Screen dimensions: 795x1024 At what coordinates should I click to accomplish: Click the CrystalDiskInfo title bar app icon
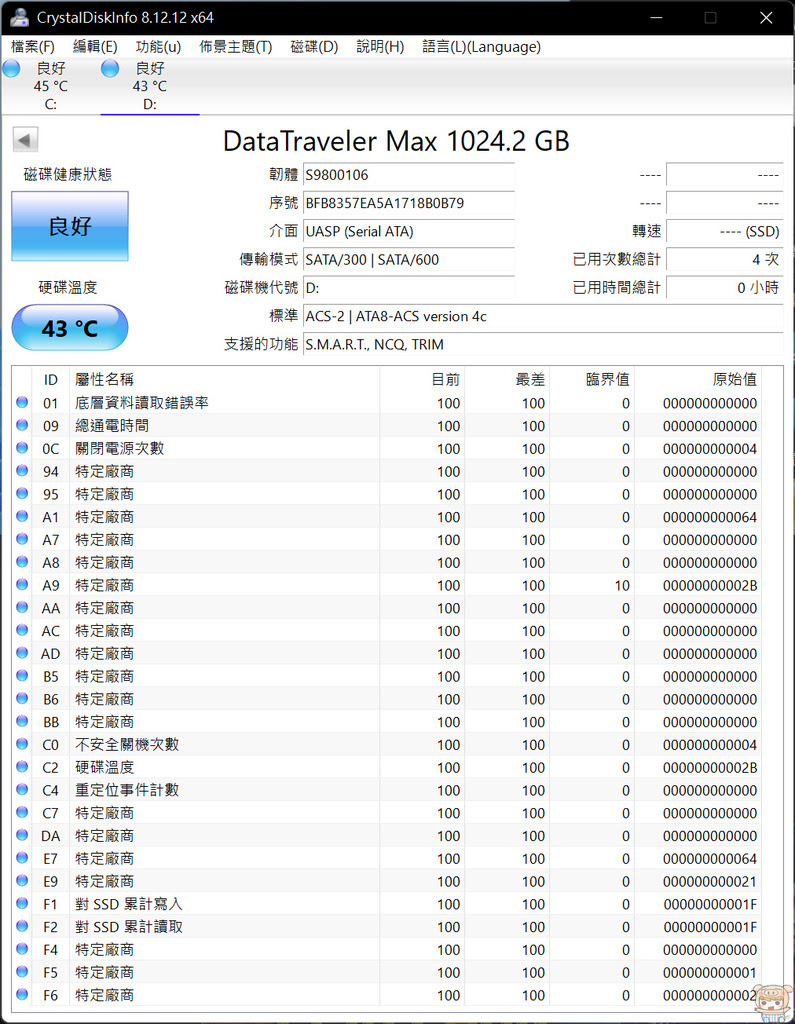20,18
